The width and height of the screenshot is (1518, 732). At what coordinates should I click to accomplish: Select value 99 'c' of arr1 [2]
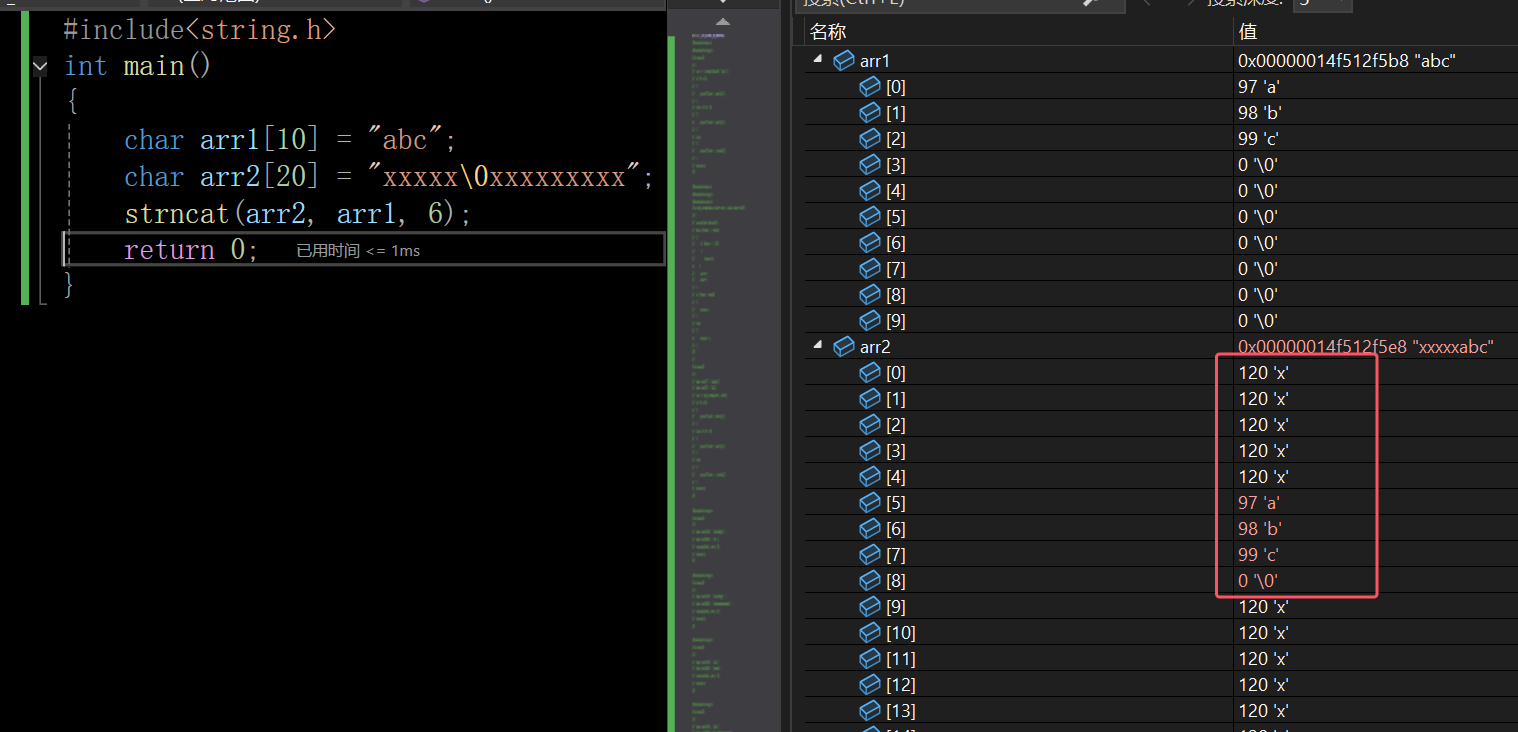pyautogui.click(x=1260, y=139)
